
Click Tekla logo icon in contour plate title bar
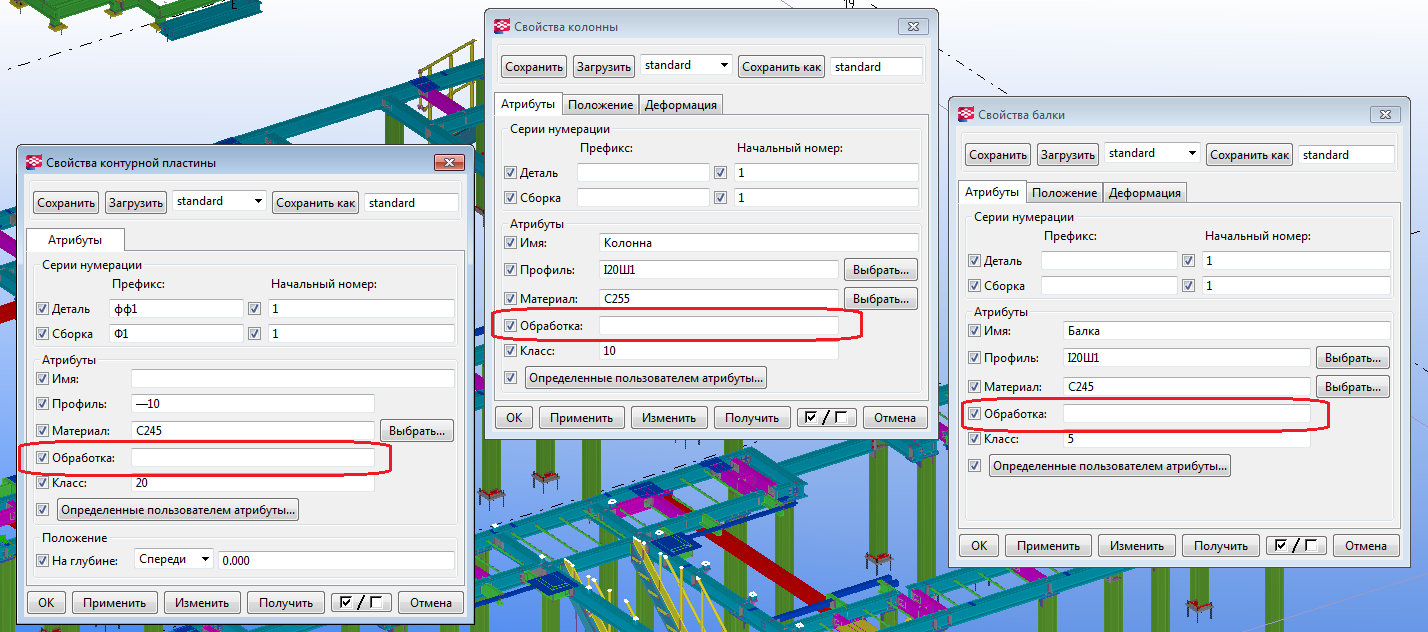tap(34, 162)
